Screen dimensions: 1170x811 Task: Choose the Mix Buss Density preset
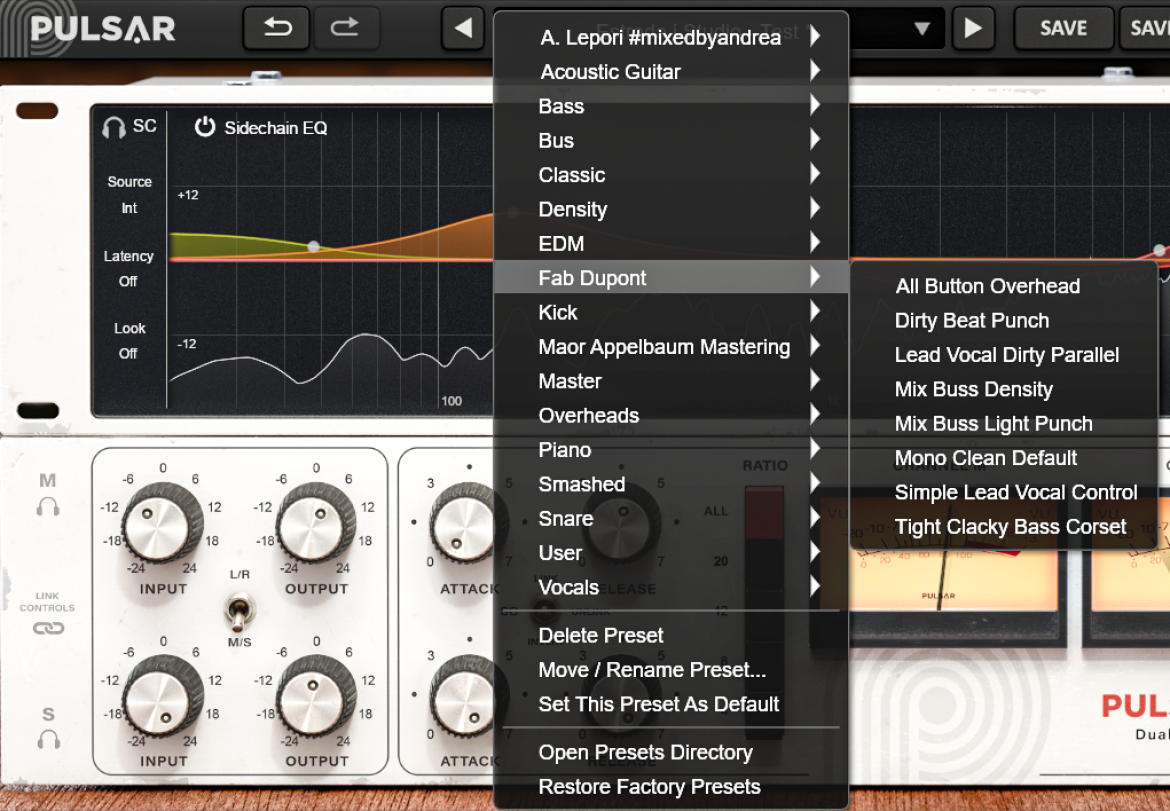click(1004, 389)
